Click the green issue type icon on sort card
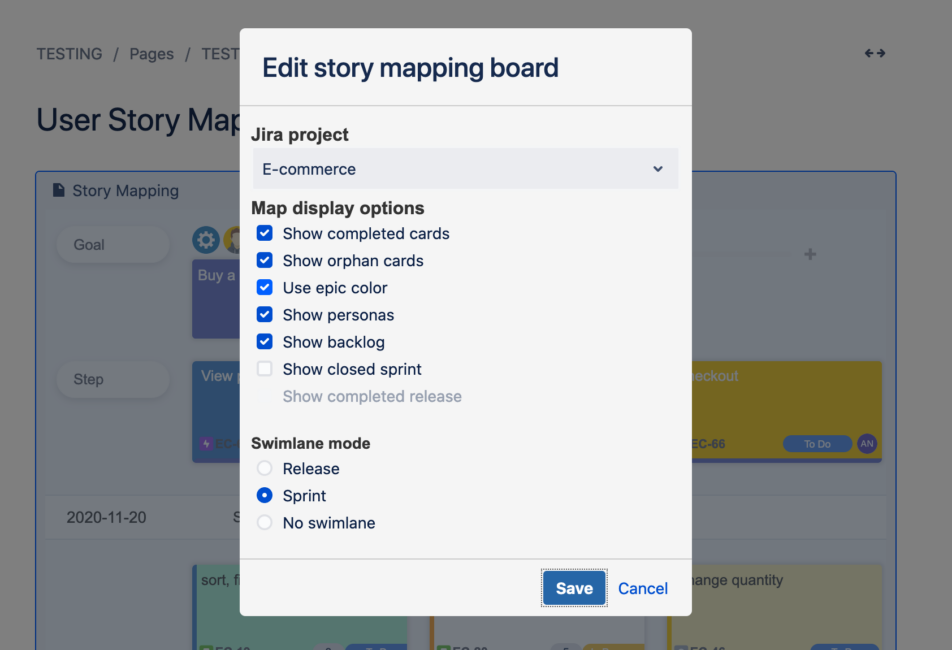 pos(204,645)
